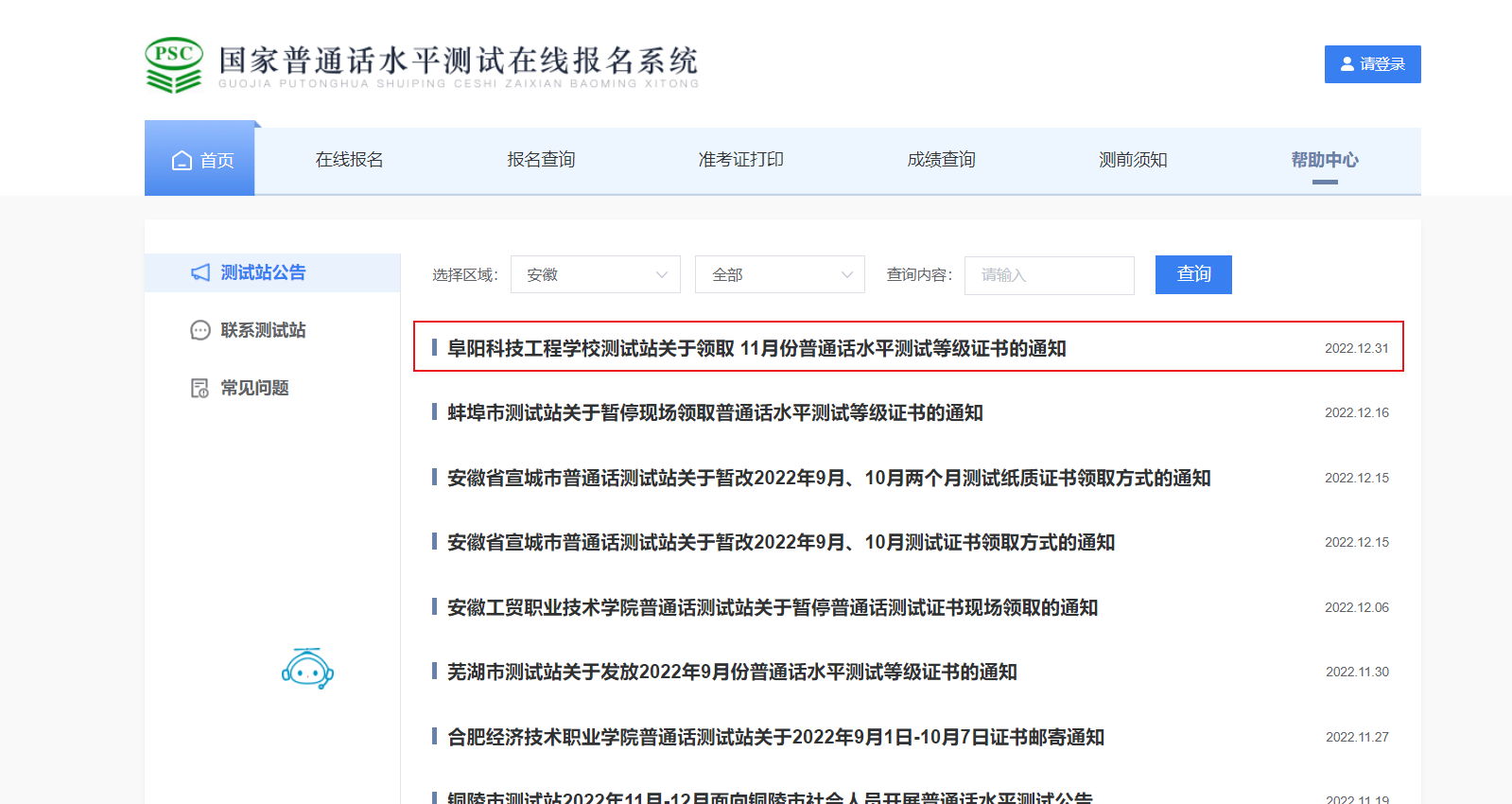Open the 首页 navigation tab

[x=200, y=159]
